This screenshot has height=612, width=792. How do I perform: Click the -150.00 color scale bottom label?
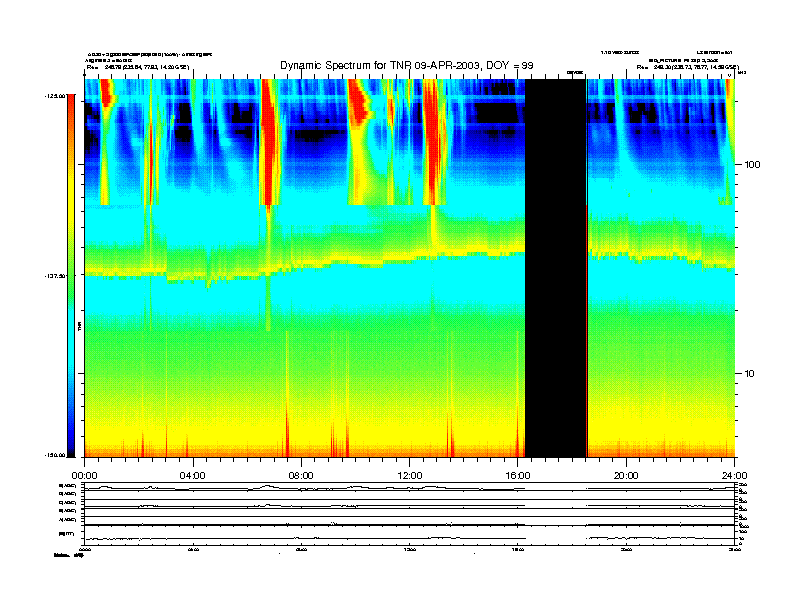pos(55,455)
